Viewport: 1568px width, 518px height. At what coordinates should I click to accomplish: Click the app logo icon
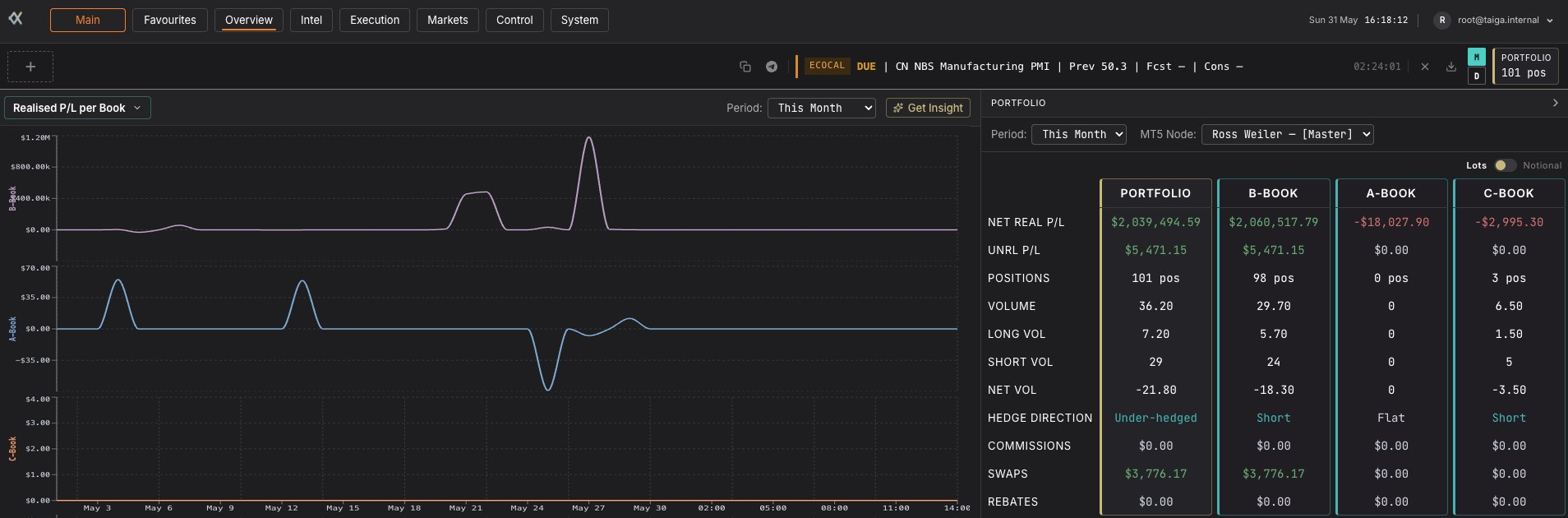[x=16, y=19]
